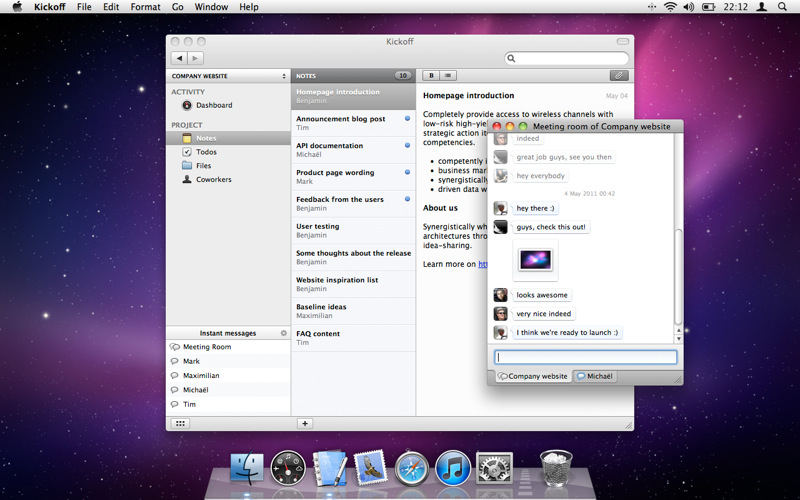Focus the search field in Kickoff window
The image size is (800, 500).
(567, 58)
